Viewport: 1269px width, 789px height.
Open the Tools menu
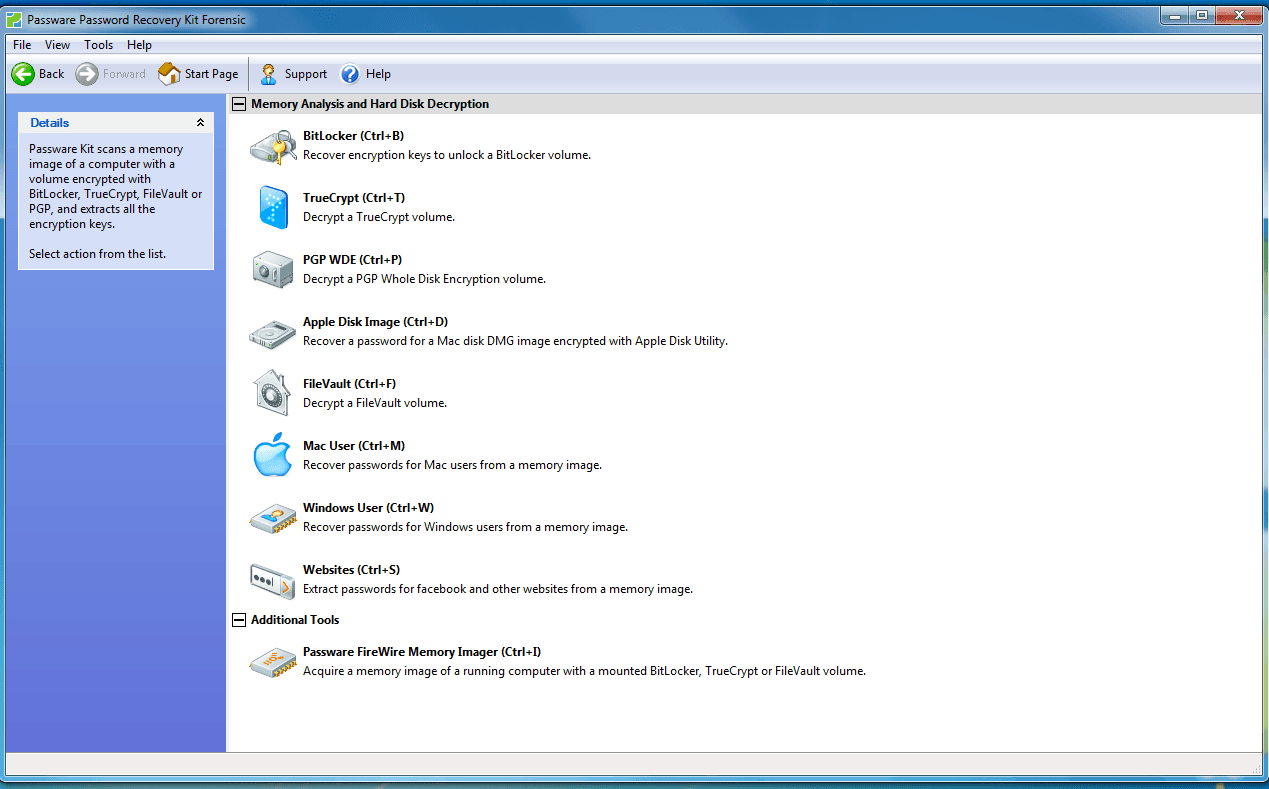[x=98, y=45]
